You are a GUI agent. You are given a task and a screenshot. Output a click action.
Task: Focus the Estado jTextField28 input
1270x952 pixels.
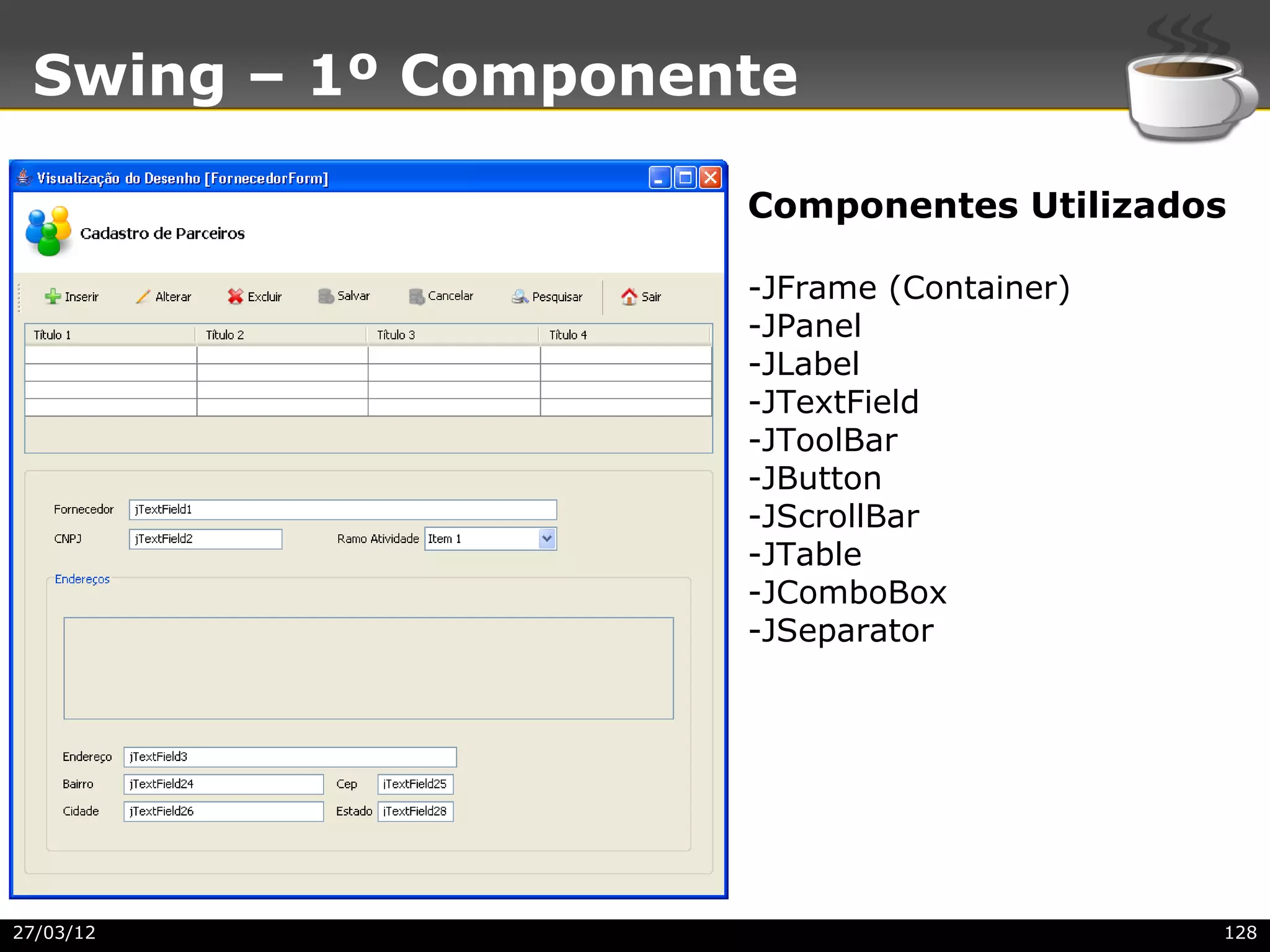click(415, 811)
